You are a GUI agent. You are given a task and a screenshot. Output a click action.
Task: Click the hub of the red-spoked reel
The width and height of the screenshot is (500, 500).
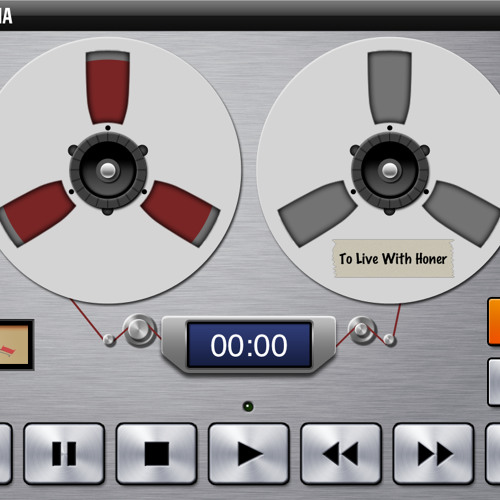[x=108, y=170]
